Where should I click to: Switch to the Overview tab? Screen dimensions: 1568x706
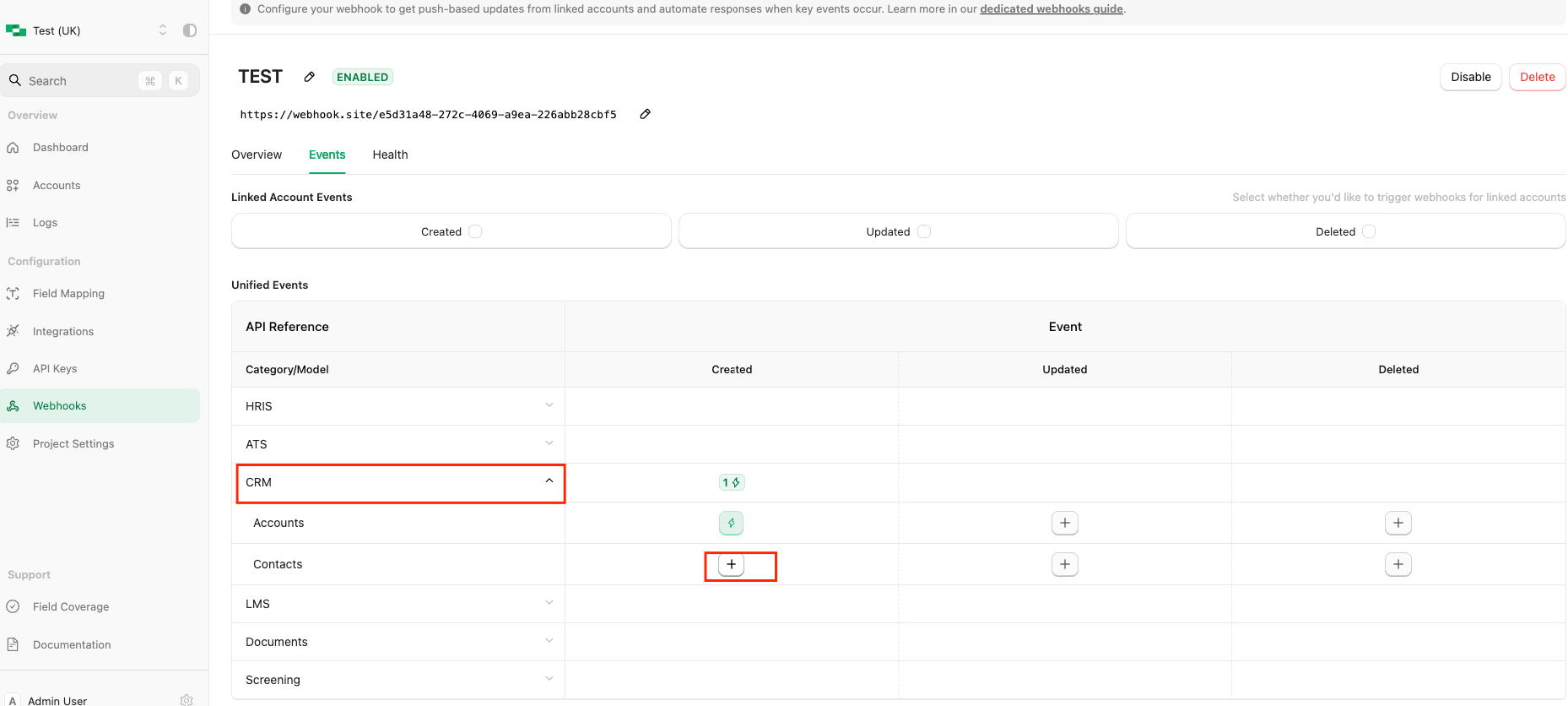pos(257,155)
